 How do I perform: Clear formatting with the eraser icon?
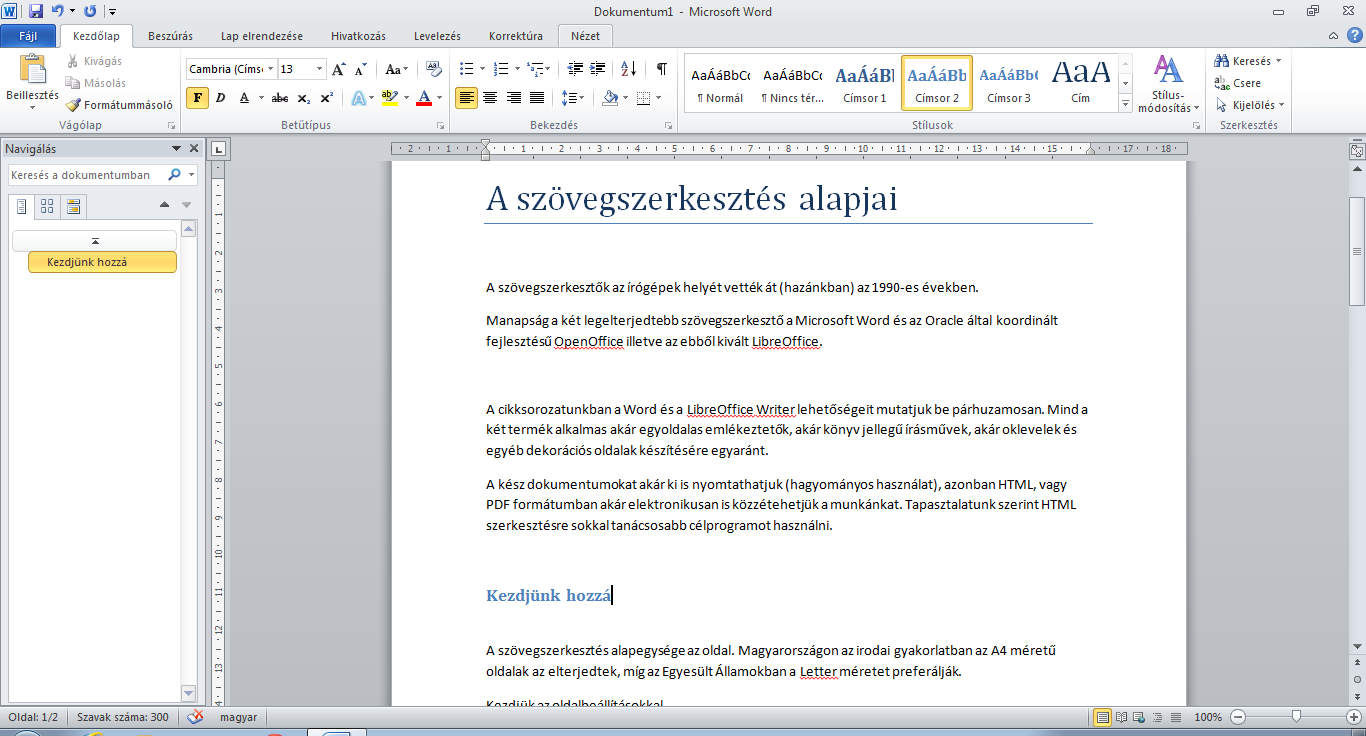(434, 69)
